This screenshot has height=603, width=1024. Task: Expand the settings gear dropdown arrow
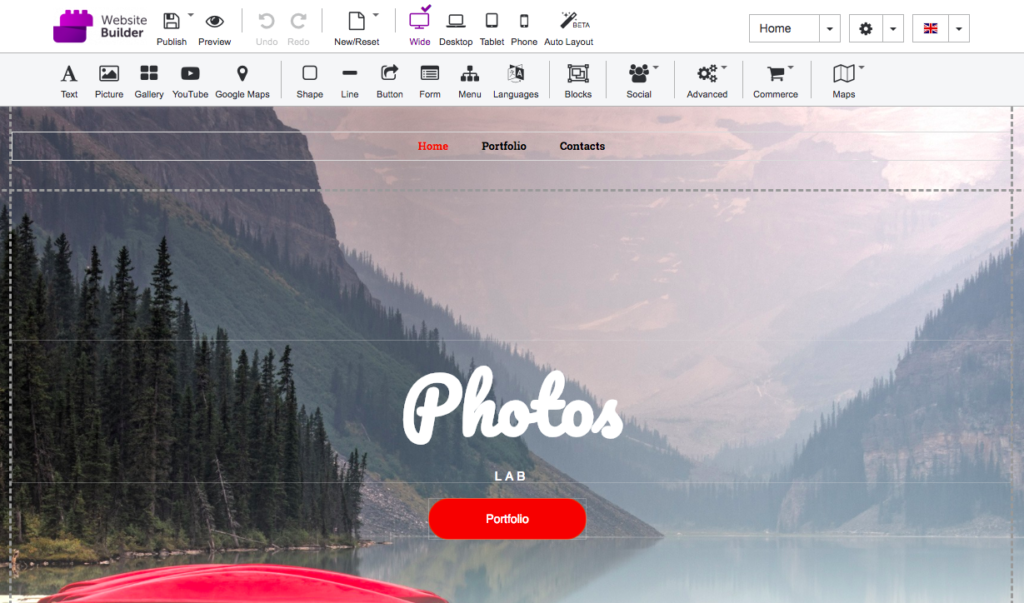coord(893,29)
